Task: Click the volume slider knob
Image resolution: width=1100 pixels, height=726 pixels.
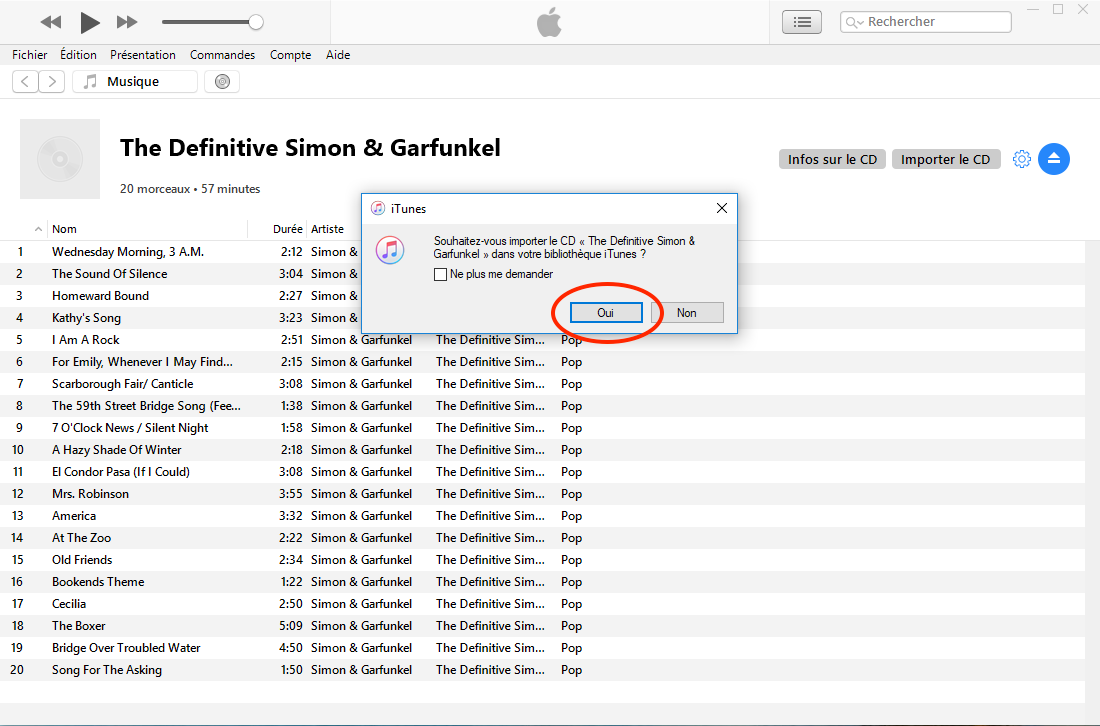Action: point(256,22)
